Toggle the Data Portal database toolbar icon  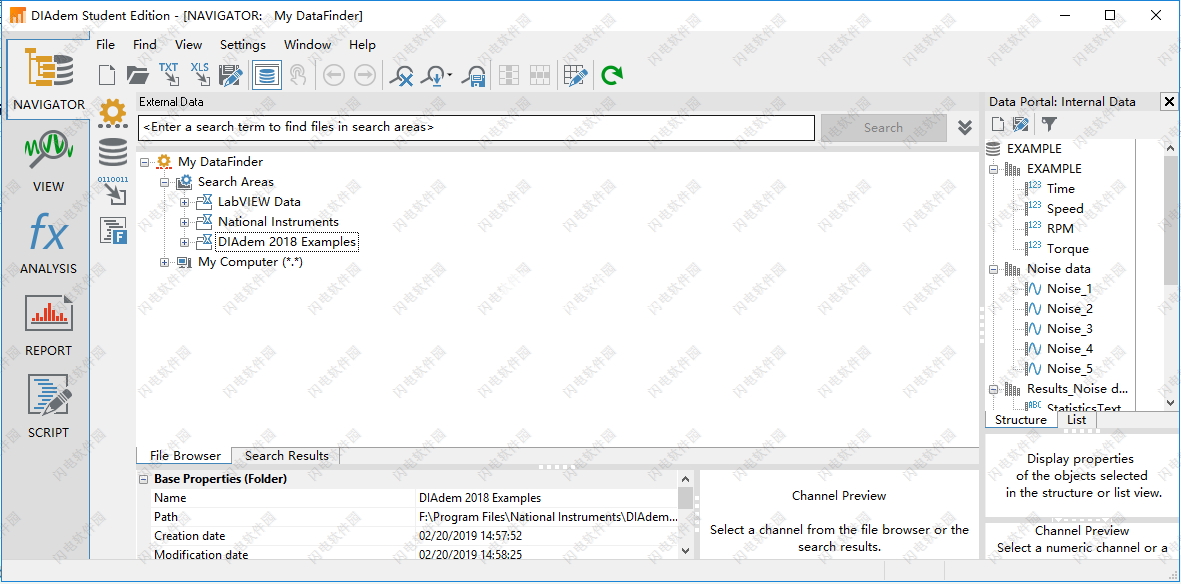click(266, 75)
